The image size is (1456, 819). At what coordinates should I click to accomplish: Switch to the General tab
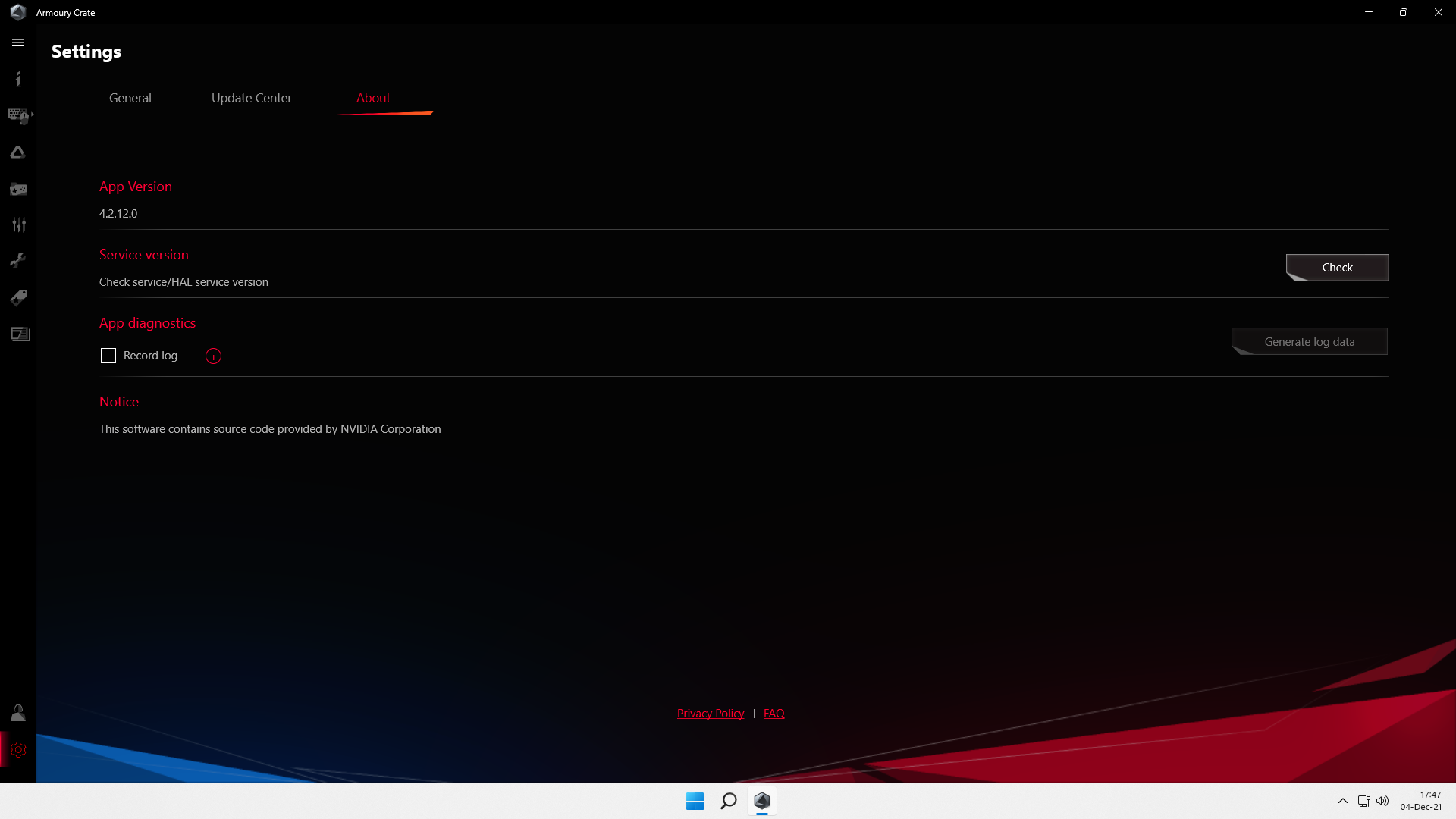coord(130,98)
